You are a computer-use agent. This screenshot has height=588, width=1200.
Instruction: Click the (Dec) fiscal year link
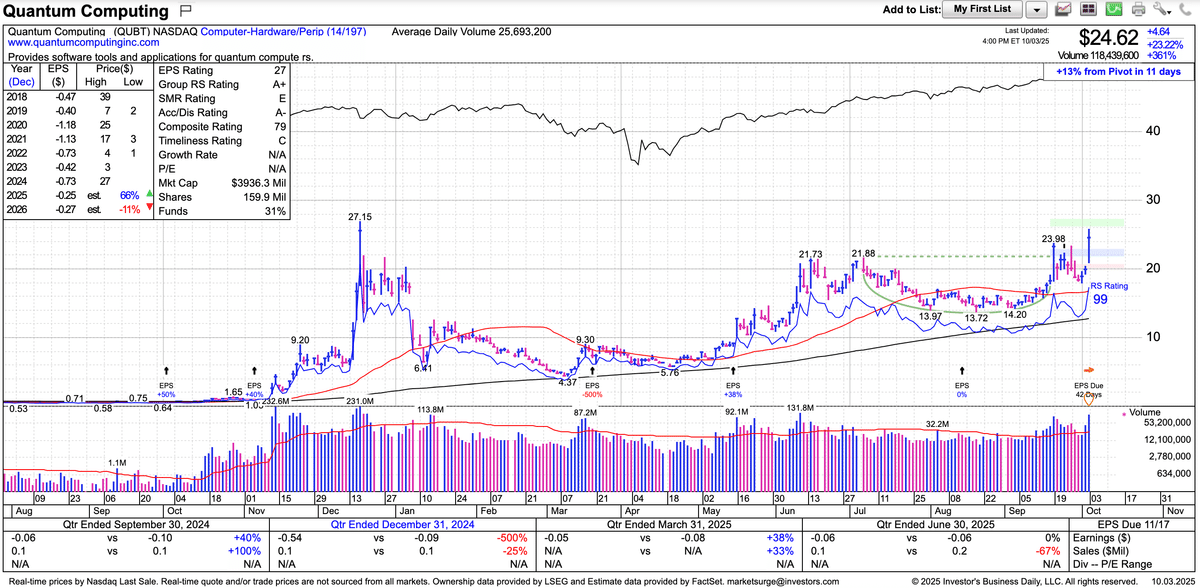(21, 83)
